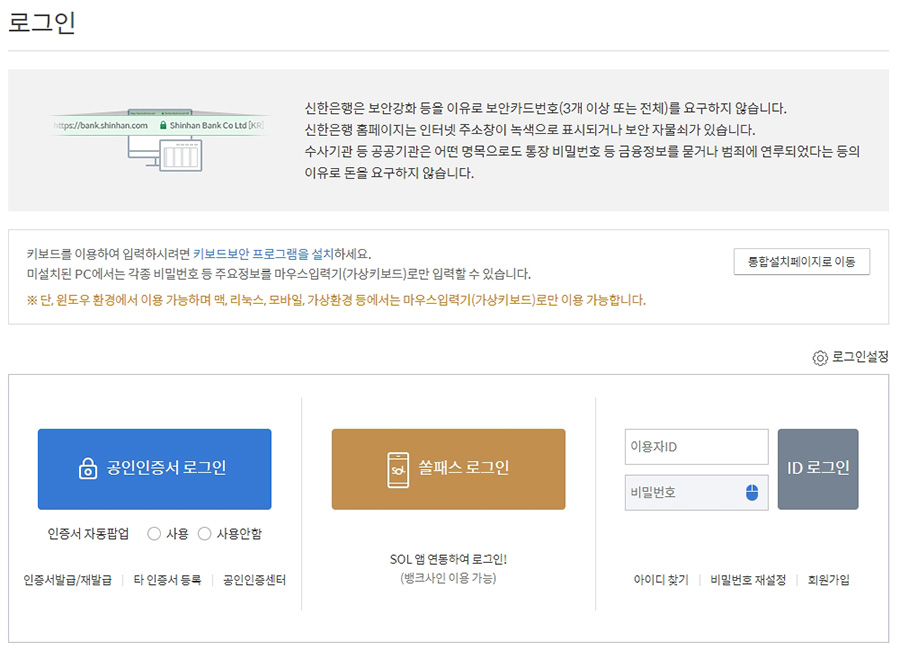Image resolution: width=900 pixels, height=650 pixels.
Task: Click the mouse-input icon in the 비밀번호 field
Action: (752, 492)
